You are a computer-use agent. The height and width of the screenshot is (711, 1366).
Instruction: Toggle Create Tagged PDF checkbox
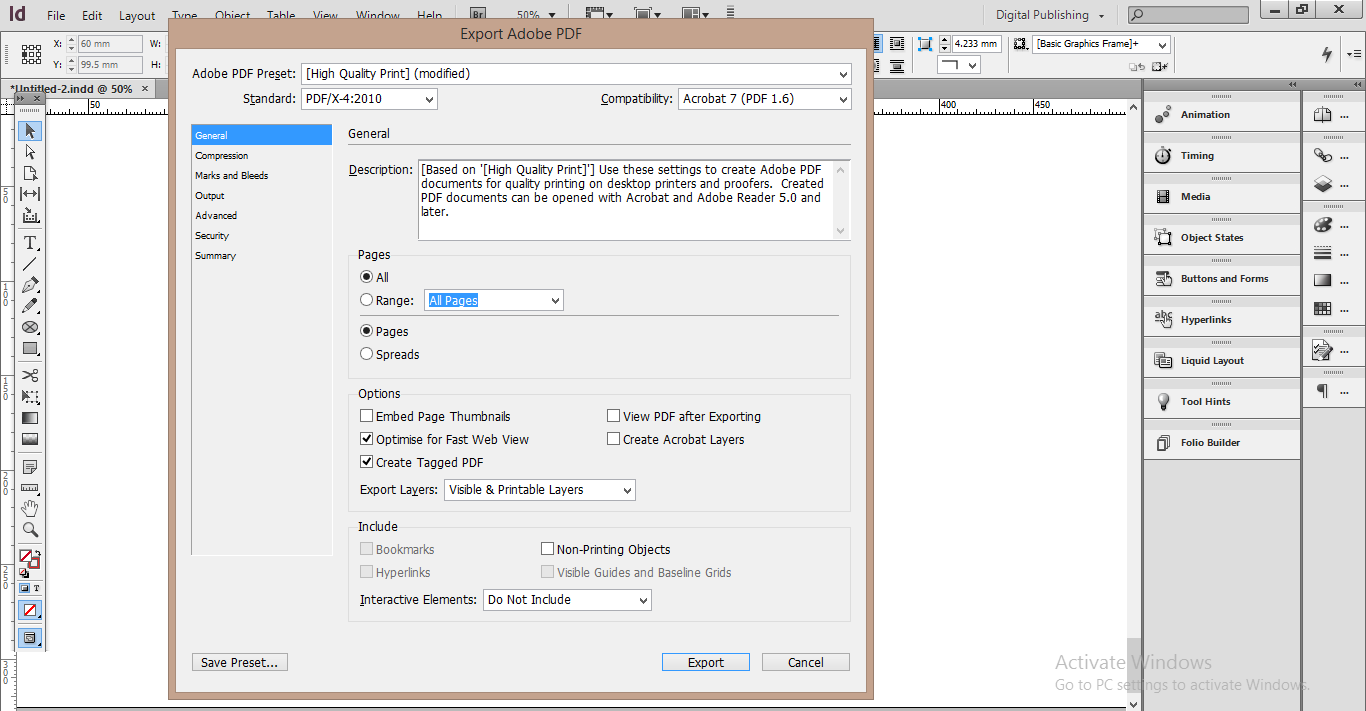(x=366, y=462)
